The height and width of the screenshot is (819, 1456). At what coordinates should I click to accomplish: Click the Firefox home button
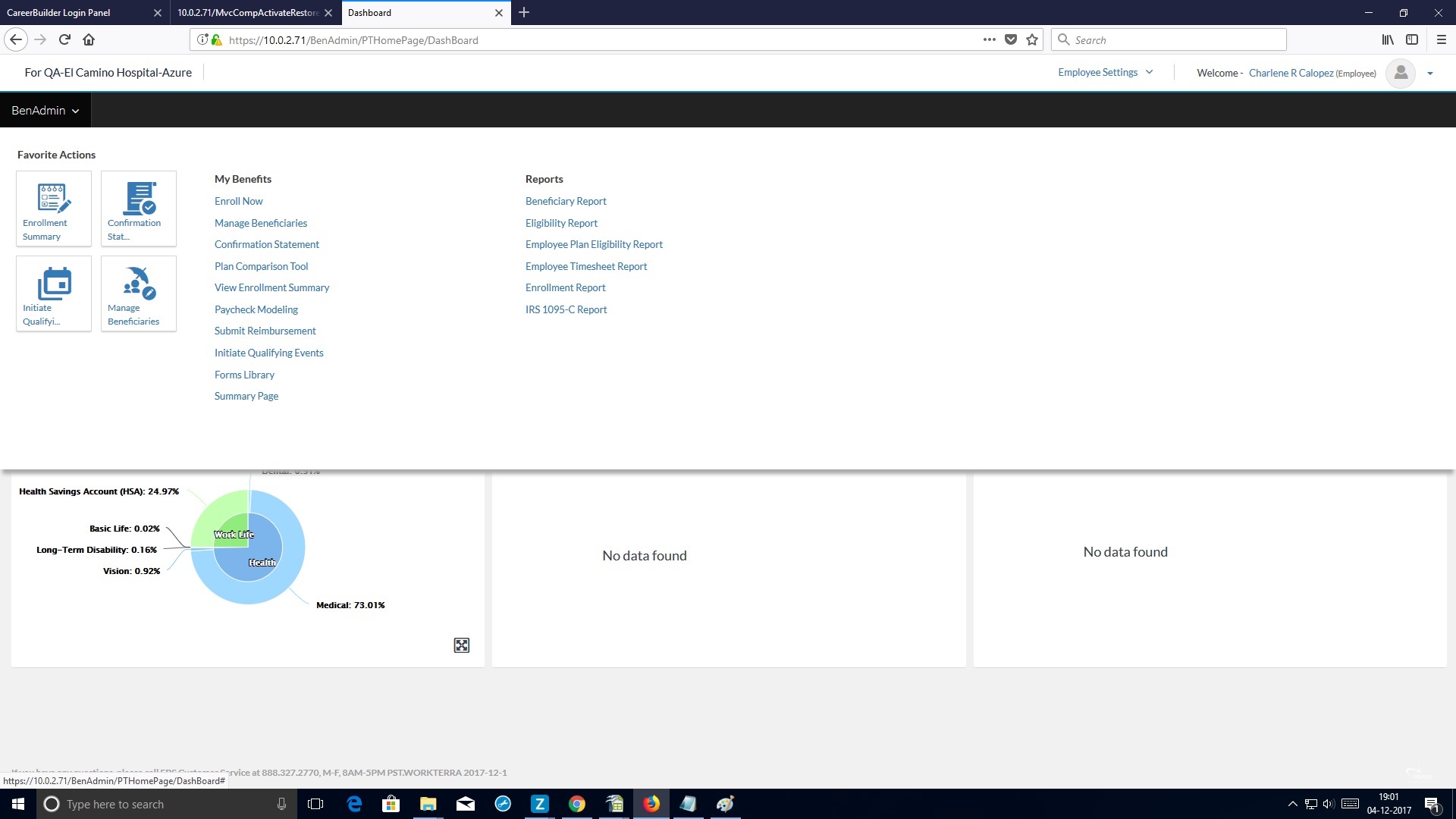[x=89, y=40]
